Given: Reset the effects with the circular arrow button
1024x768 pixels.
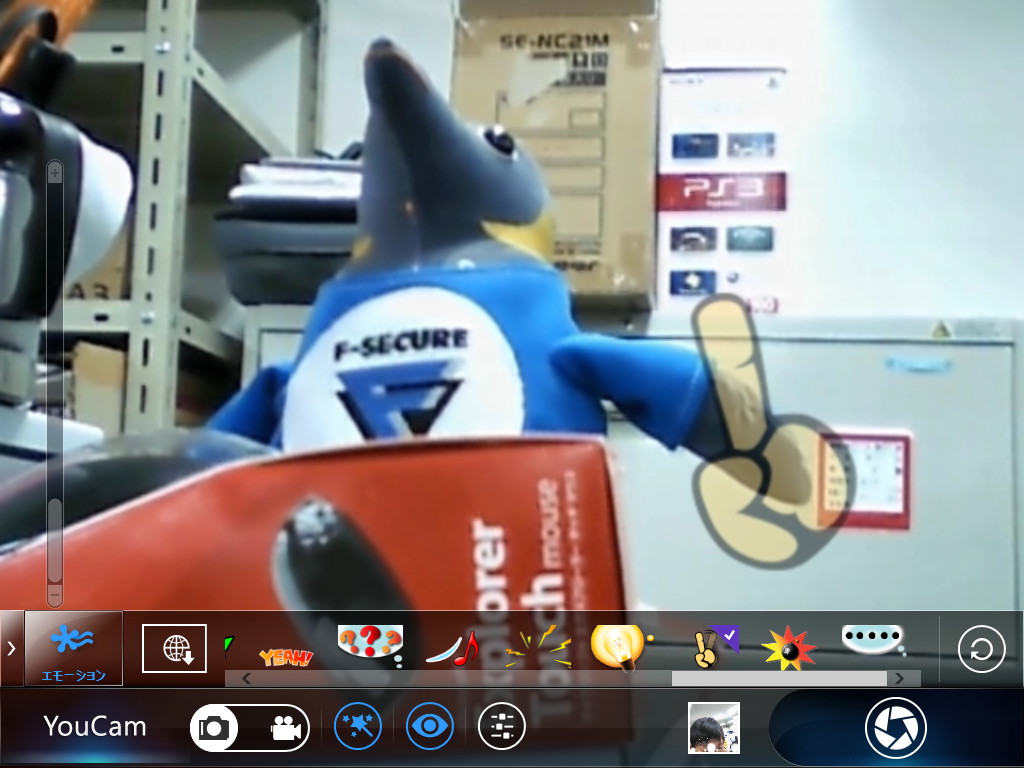Looking at the screenshot, I should click(x=981, y=648).
